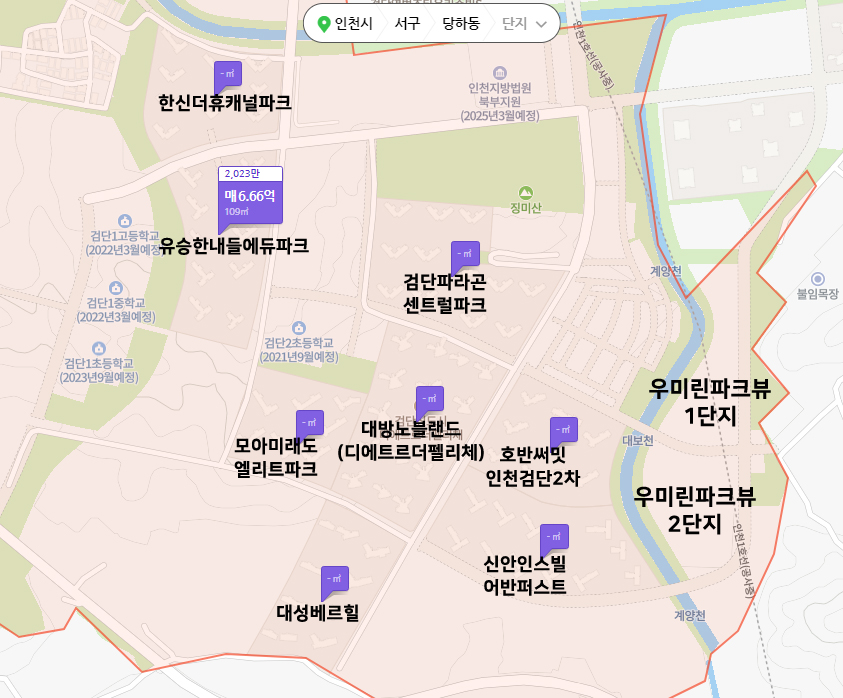Select 인천시 in the location breadcrumb
843x698 pixels.
354,24
